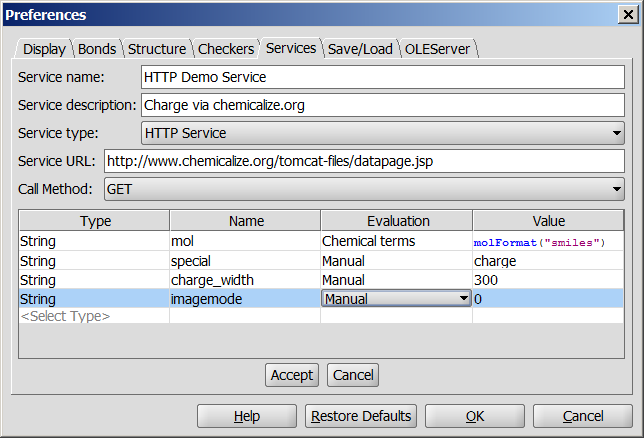The width and height of the screenshot is (644, 438).
Task: Click Restore Defaults button
Action: [361, 416]
